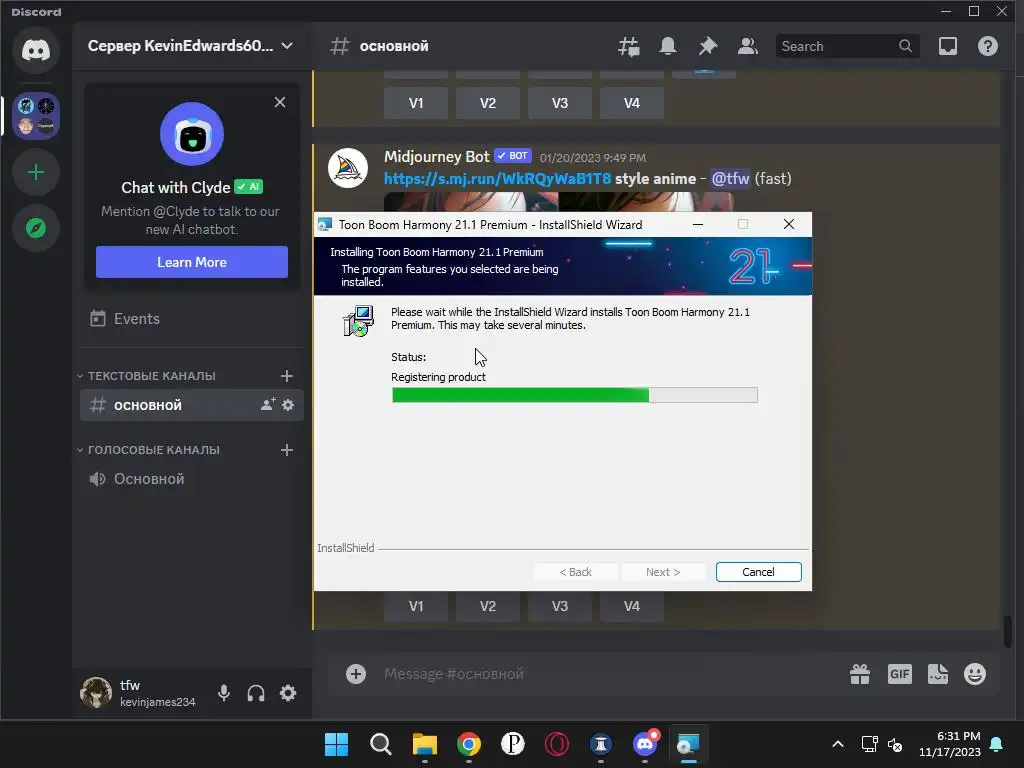The height and width of the screenshot is (768, 1024).
Task: Create invite for основной channel
Action: 268,405
